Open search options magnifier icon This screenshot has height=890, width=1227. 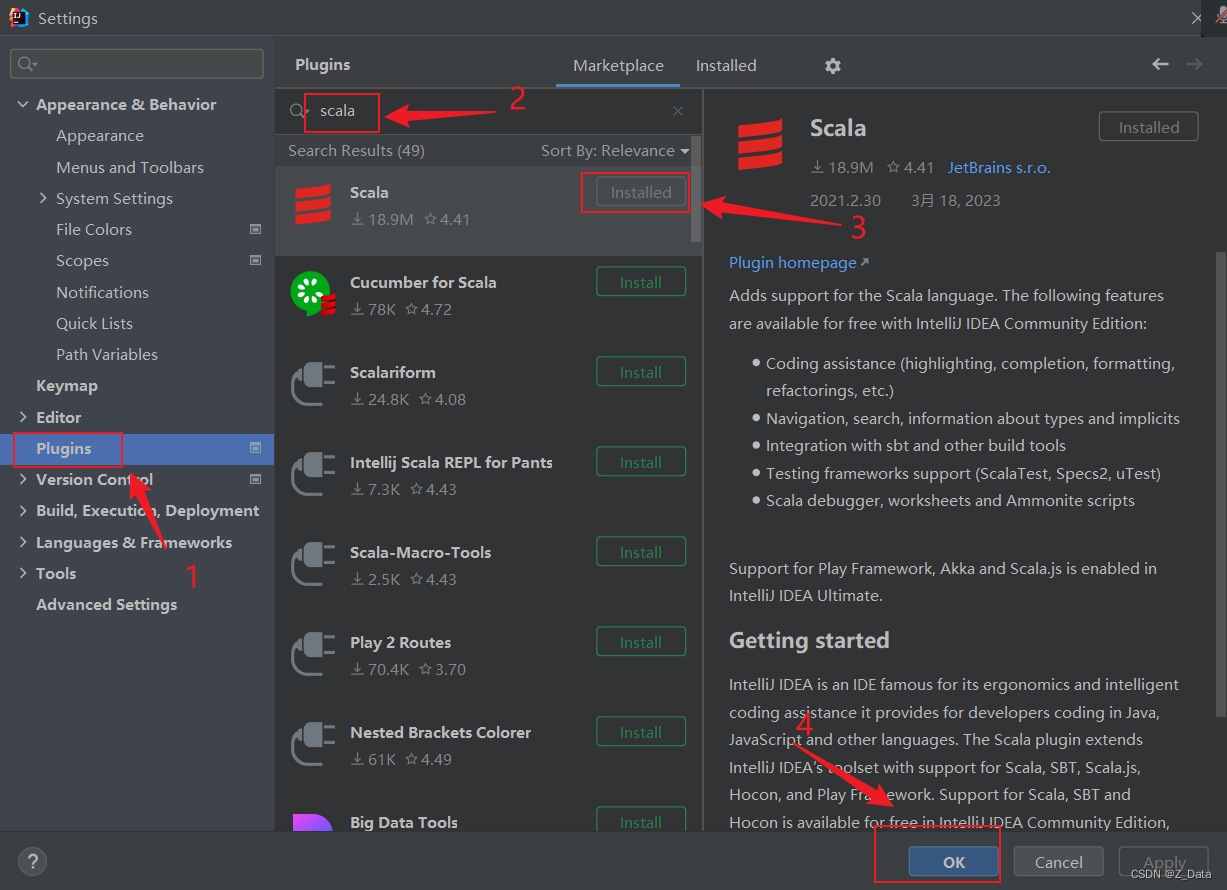pos(298,111)
